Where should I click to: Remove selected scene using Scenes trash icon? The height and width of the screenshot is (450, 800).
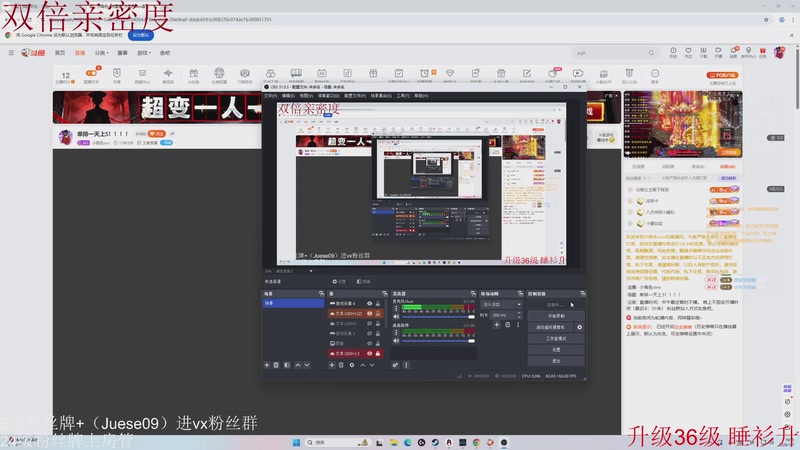[x=276, y=365]
